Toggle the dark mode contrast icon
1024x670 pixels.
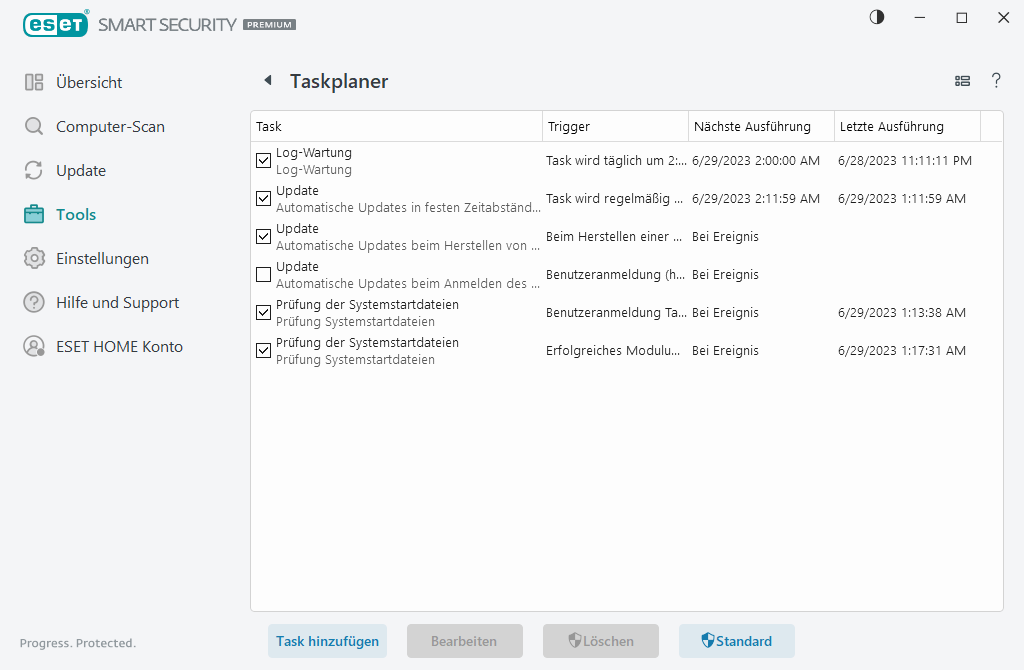pos(876,17)
